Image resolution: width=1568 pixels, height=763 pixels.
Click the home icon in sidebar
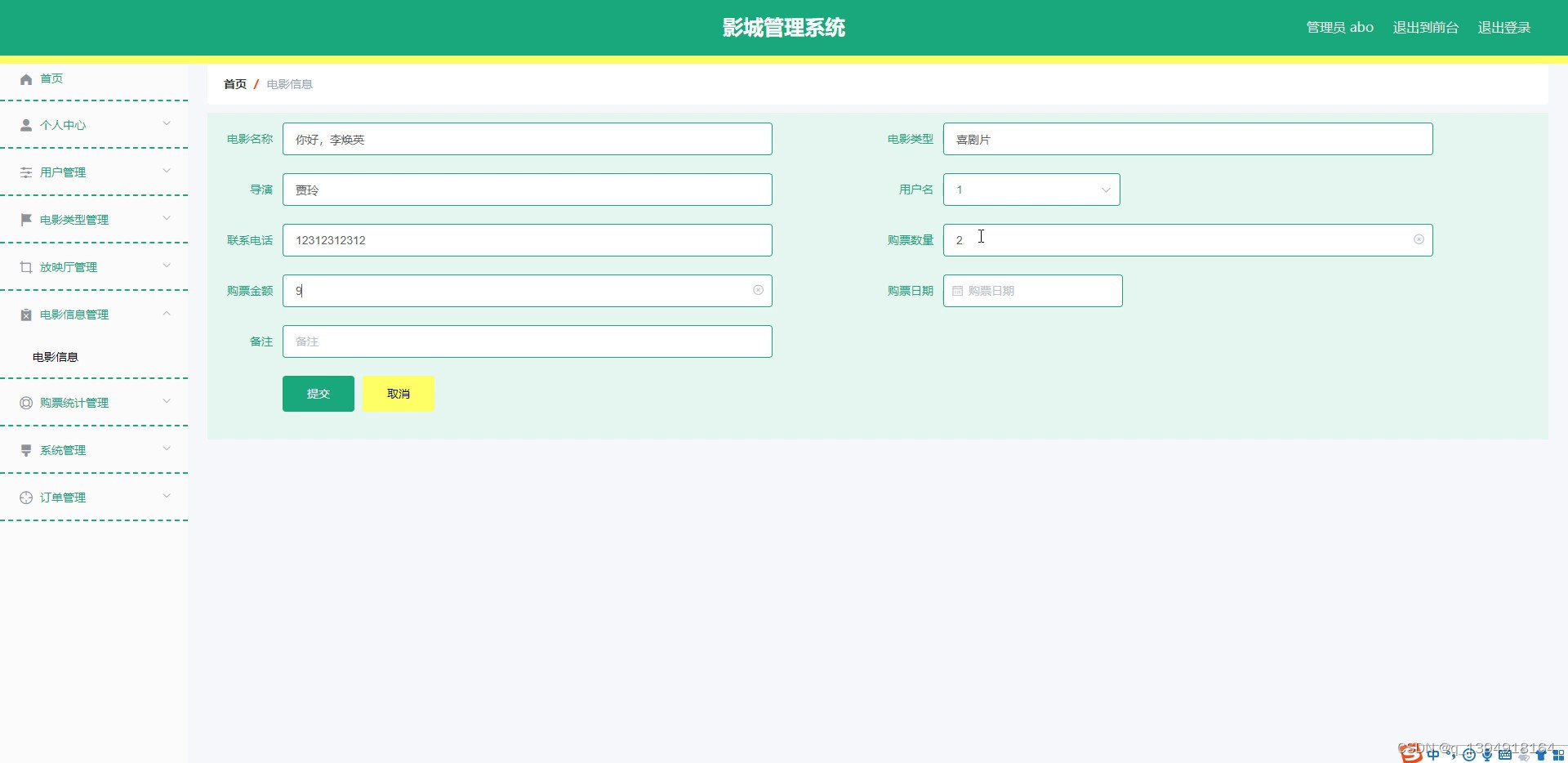pos(26,79)
